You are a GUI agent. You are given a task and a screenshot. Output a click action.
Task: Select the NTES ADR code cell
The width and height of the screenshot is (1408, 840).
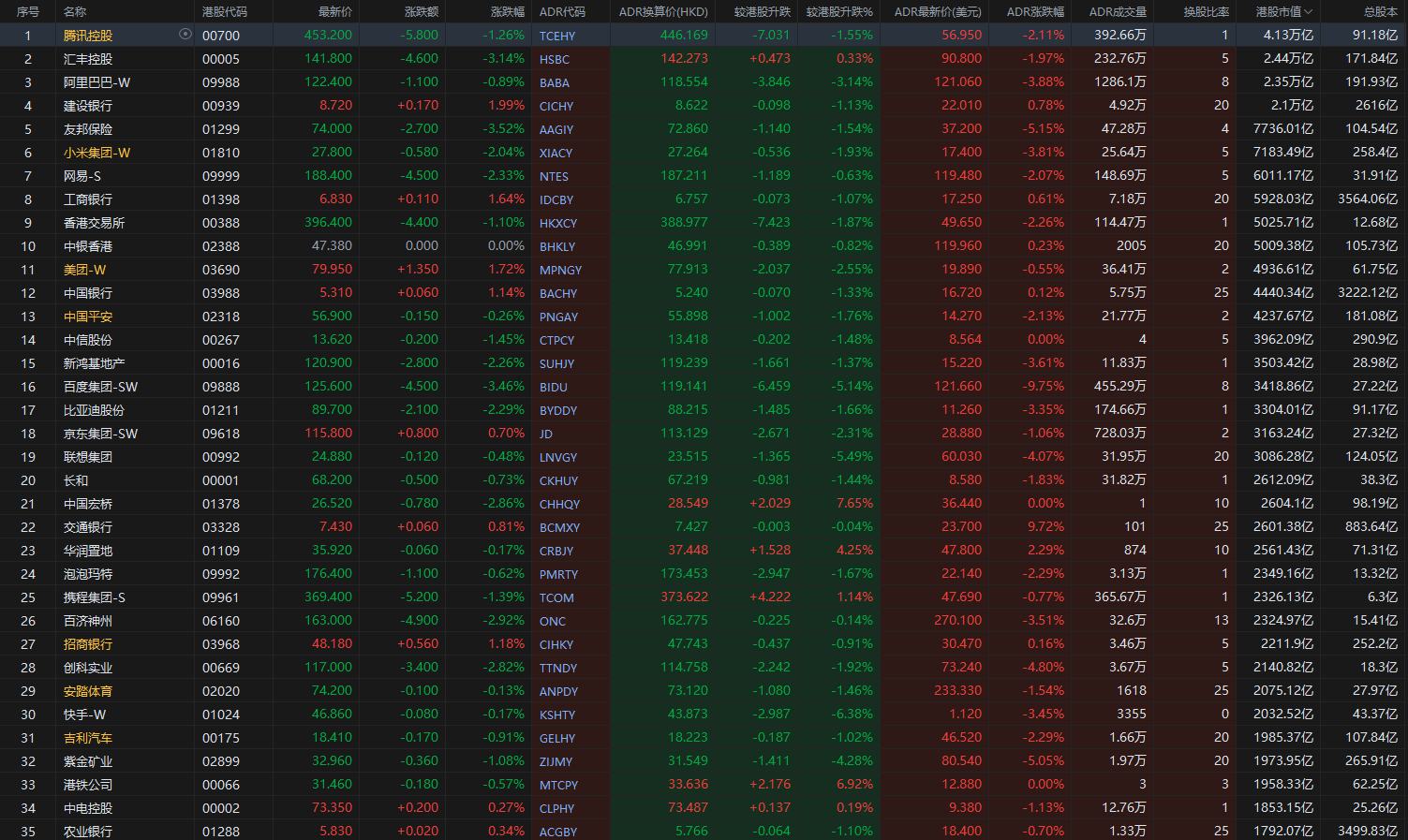[x=554, y=176]
